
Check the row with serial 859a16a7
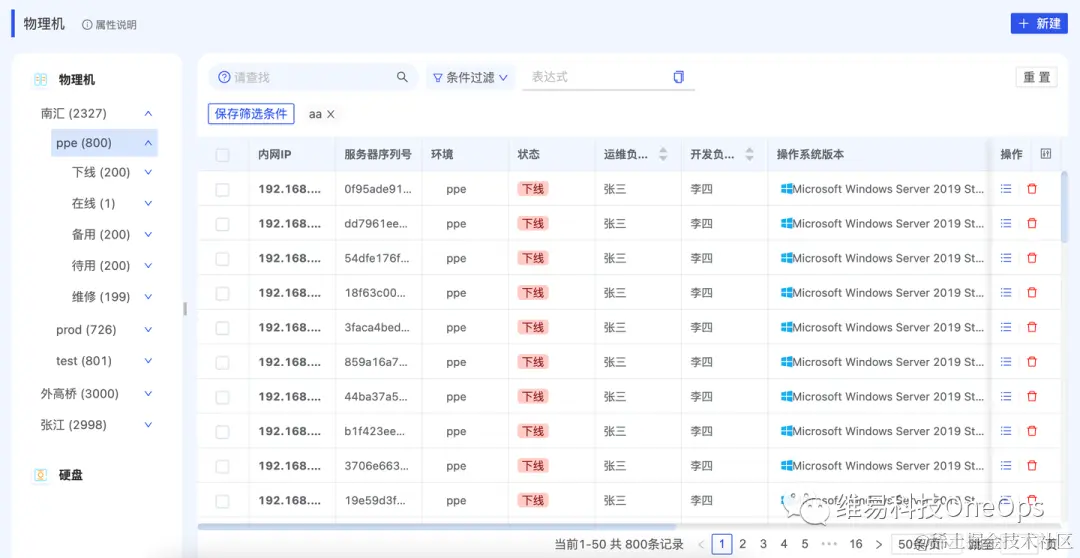click(x=222, y=362)
